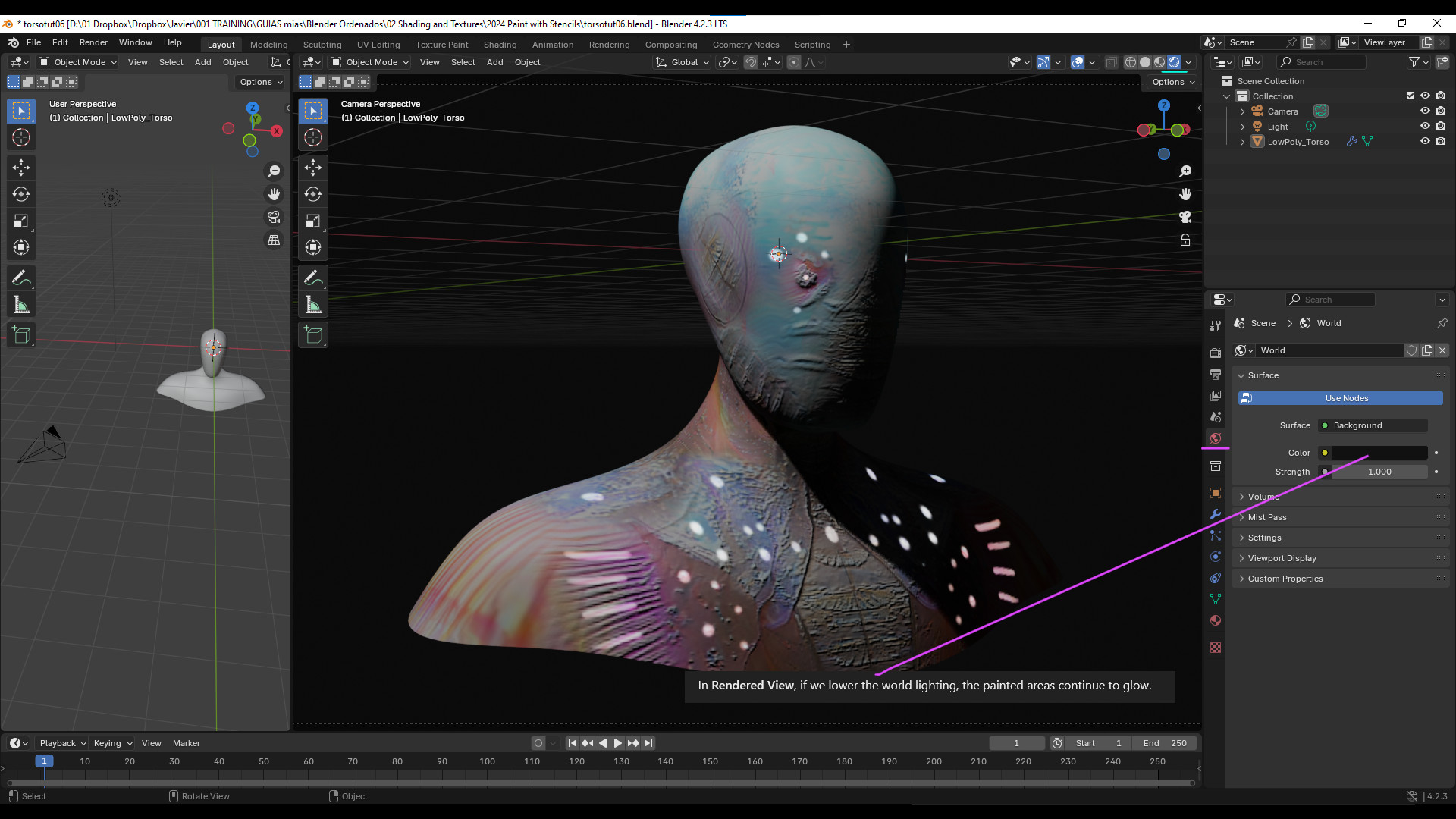Click the Background surface shader button
The height and width of the screenshot is (819, 1456).
pyautogui.click(x=1373, y=425)
